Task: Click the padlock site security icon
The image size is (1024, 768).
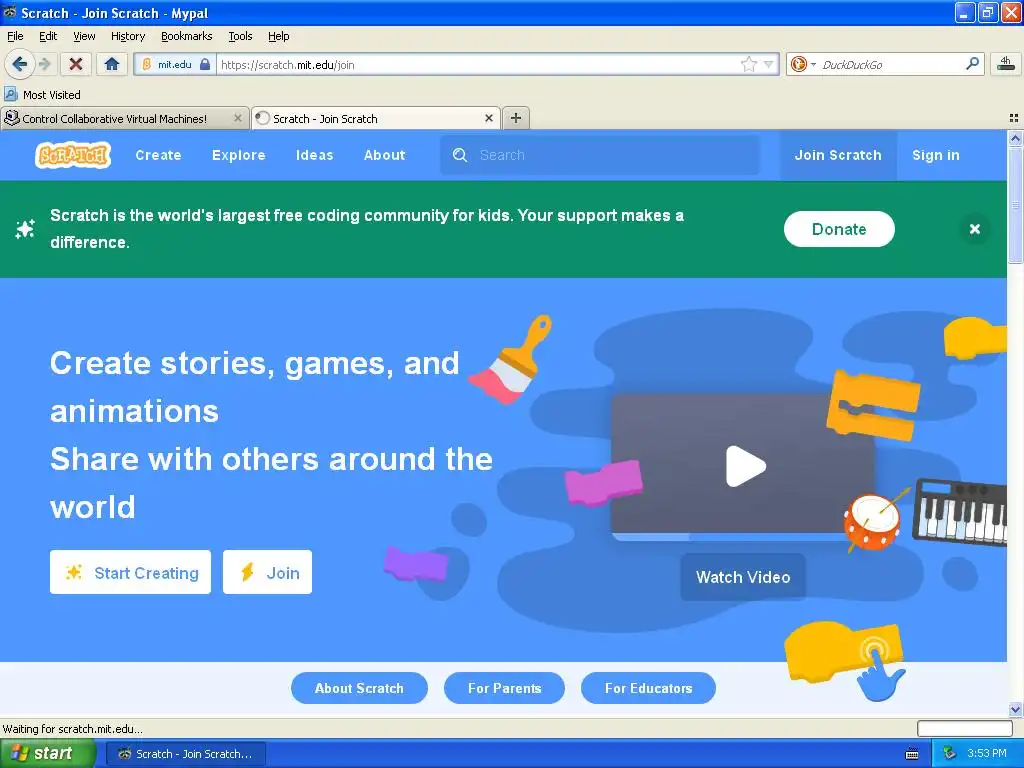Action: tap(204, 64)
